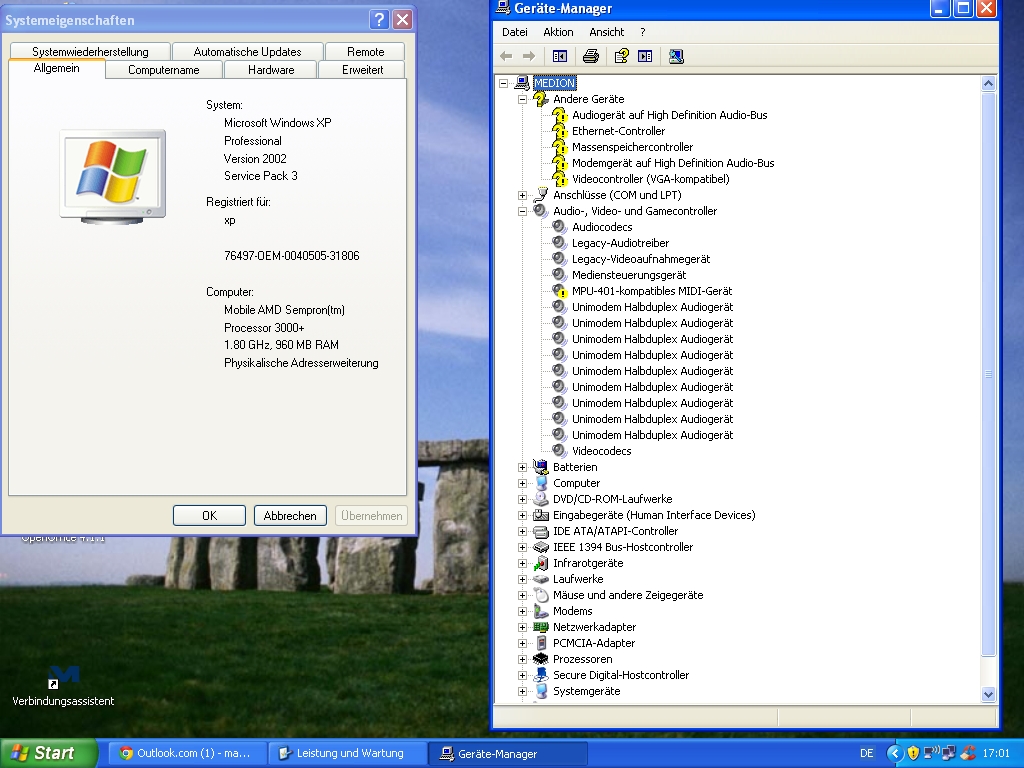Click the Systemeigenschaften help question button

coord(379,20)
